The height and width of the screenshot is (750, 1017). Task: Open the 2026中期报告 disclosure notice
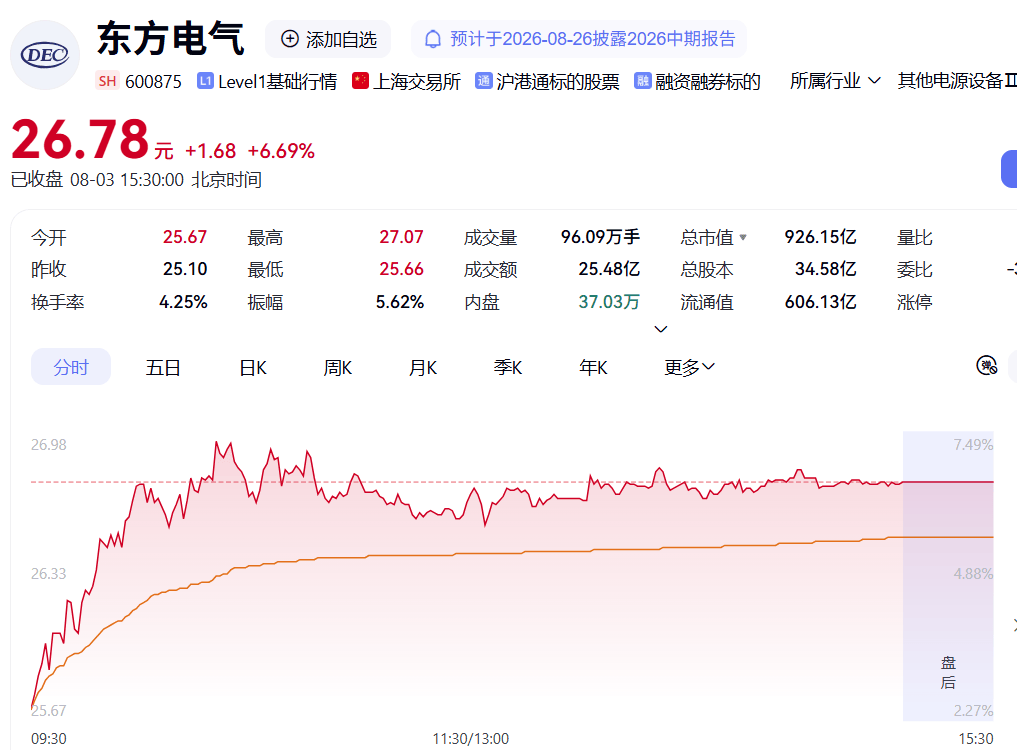coord(579,39)
